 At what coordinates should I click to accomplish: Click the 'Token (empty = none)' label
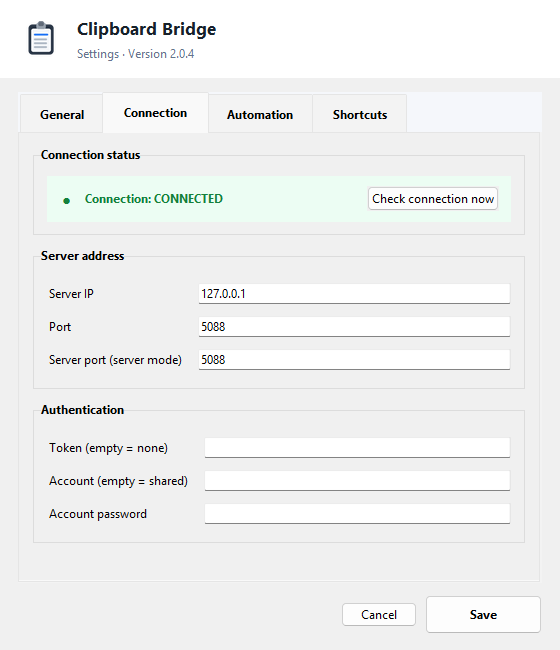pos(109,448)
